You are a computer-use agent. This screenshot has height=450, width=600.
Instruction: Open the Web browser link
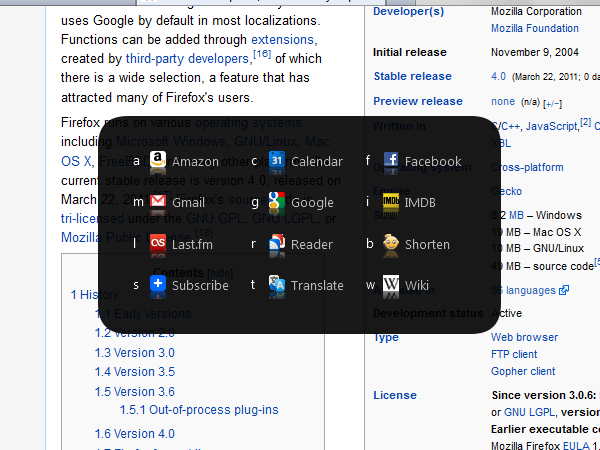(x=525, y=337)
